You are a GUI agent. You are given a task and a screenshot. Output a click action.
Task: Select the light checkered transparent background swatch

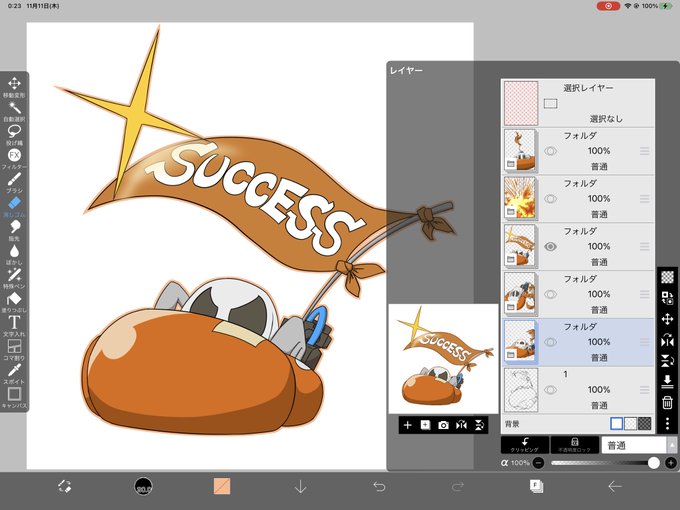coord(630,423)
